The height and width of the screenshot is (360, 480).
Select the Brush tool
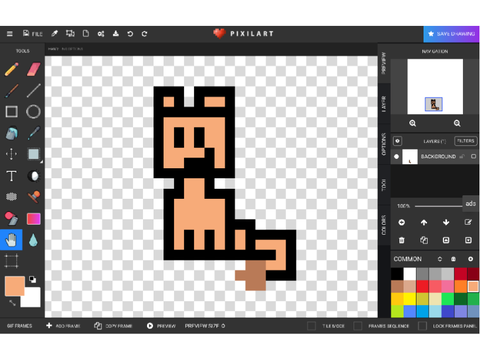tap(12, 91)
